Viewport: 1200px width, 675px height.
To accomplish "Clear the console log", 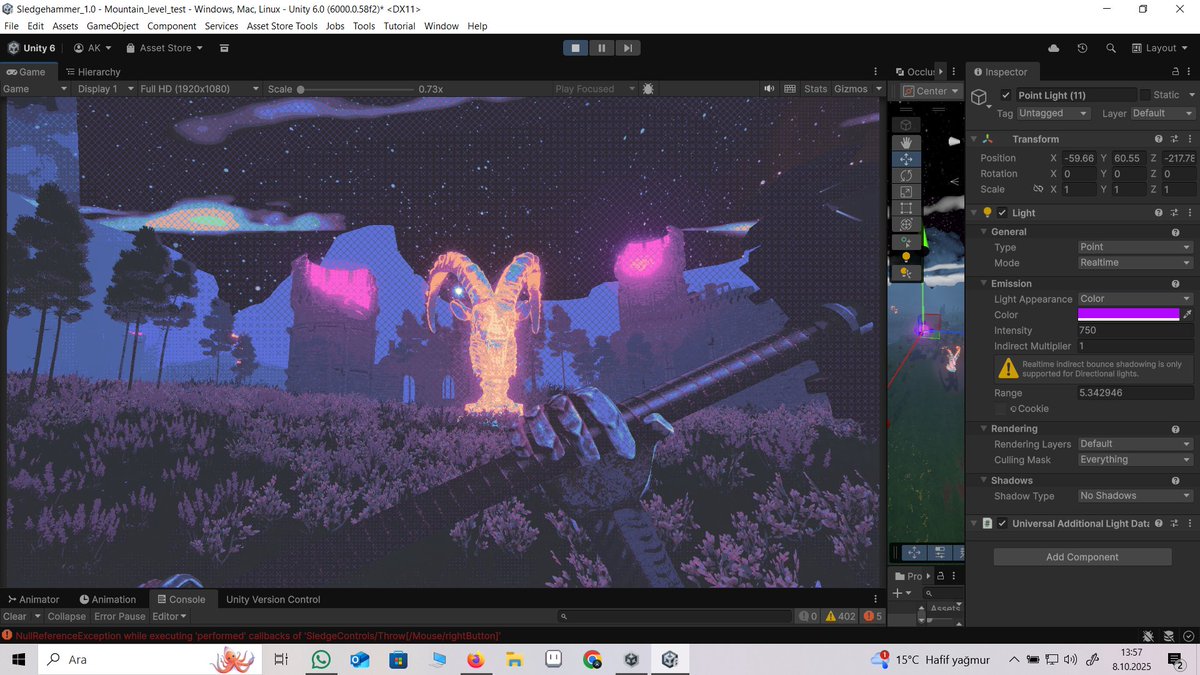I will pyautogui.click(x=15, y=617).
